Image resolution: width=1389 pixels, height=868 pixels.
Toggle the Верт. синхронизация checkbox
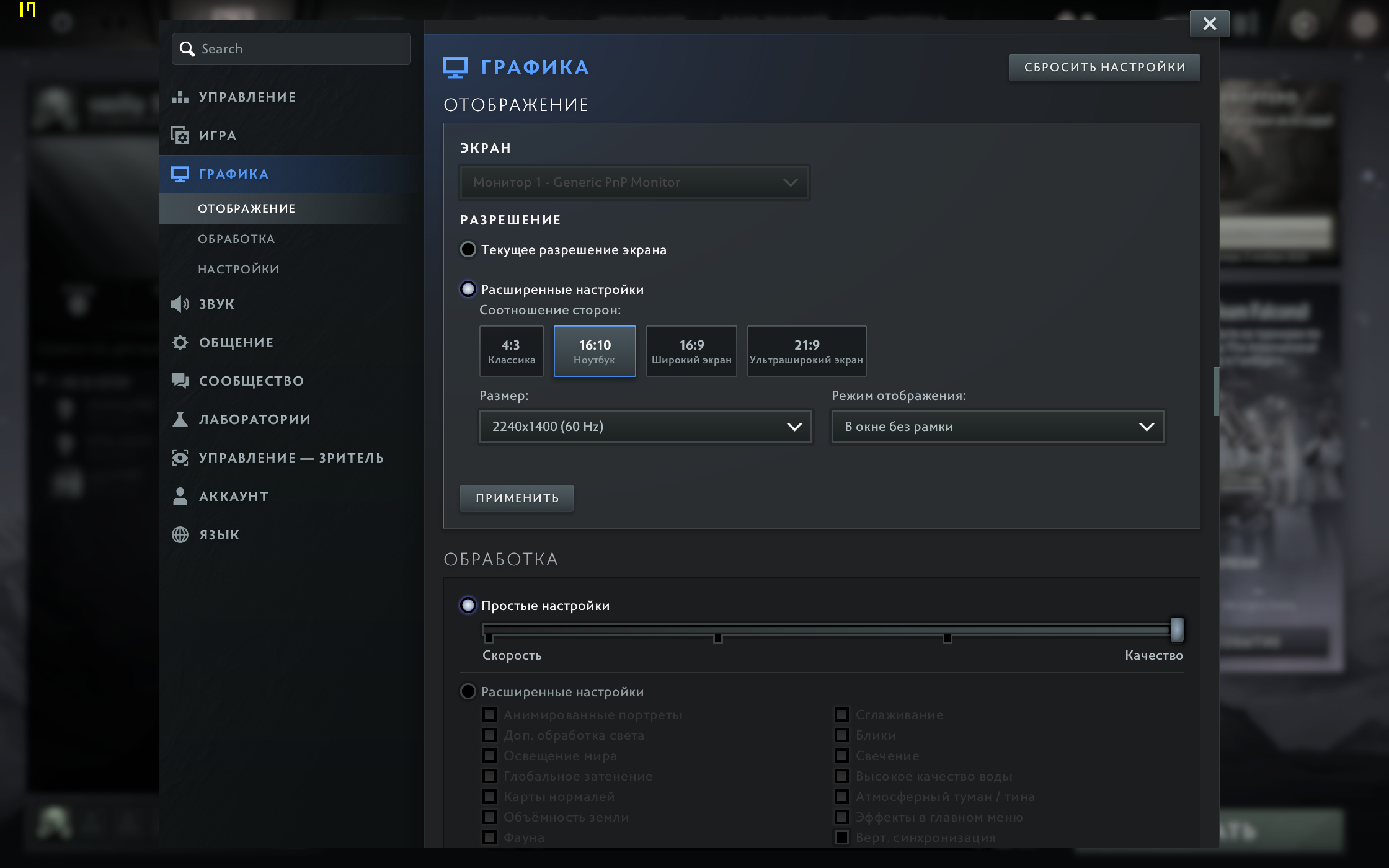[841, 838]
